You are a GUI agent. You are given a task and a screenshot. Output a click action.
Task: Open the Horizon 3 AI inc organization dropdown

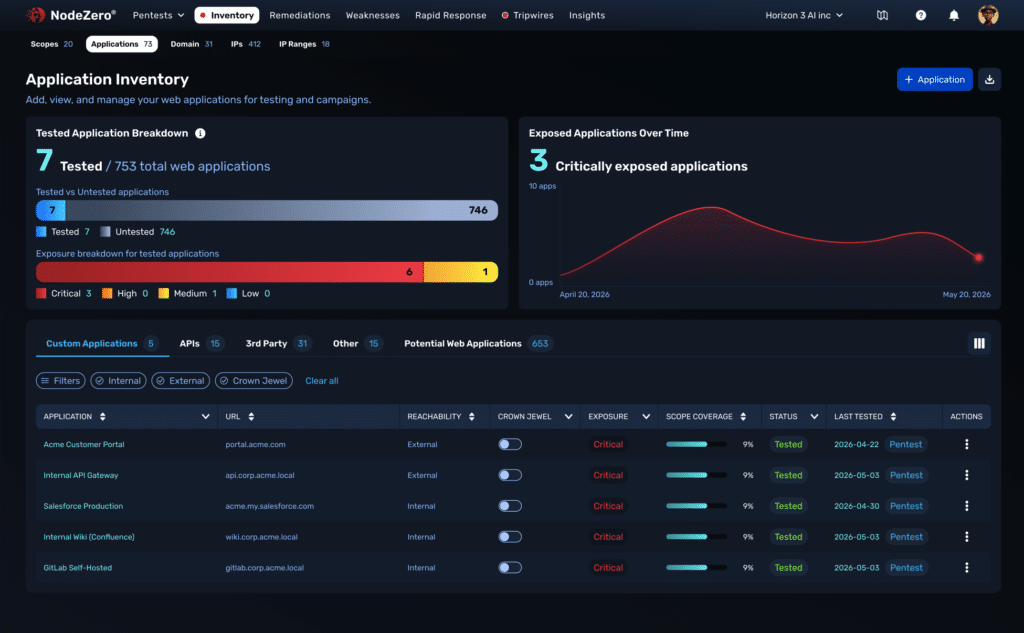coord(804,15)
